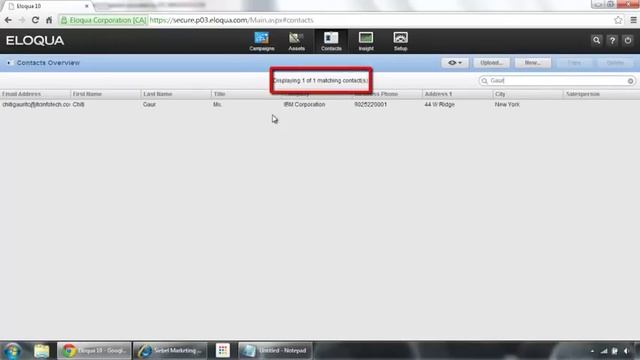Bookmark the page with the star icon
This screenshot has width=640, height=360.
pos(618,20)
